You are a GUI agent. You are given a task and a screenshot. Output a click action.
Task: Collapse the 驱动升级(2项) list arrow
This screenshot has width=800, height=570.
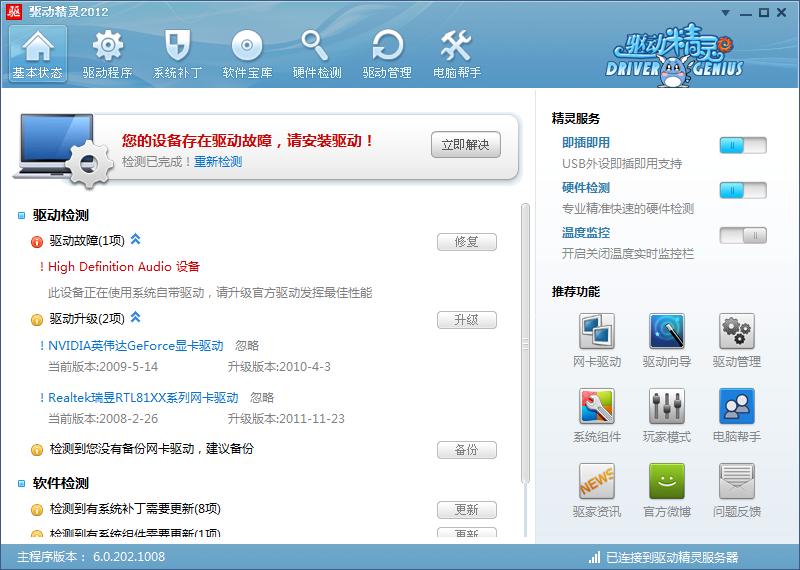[136, 318]
